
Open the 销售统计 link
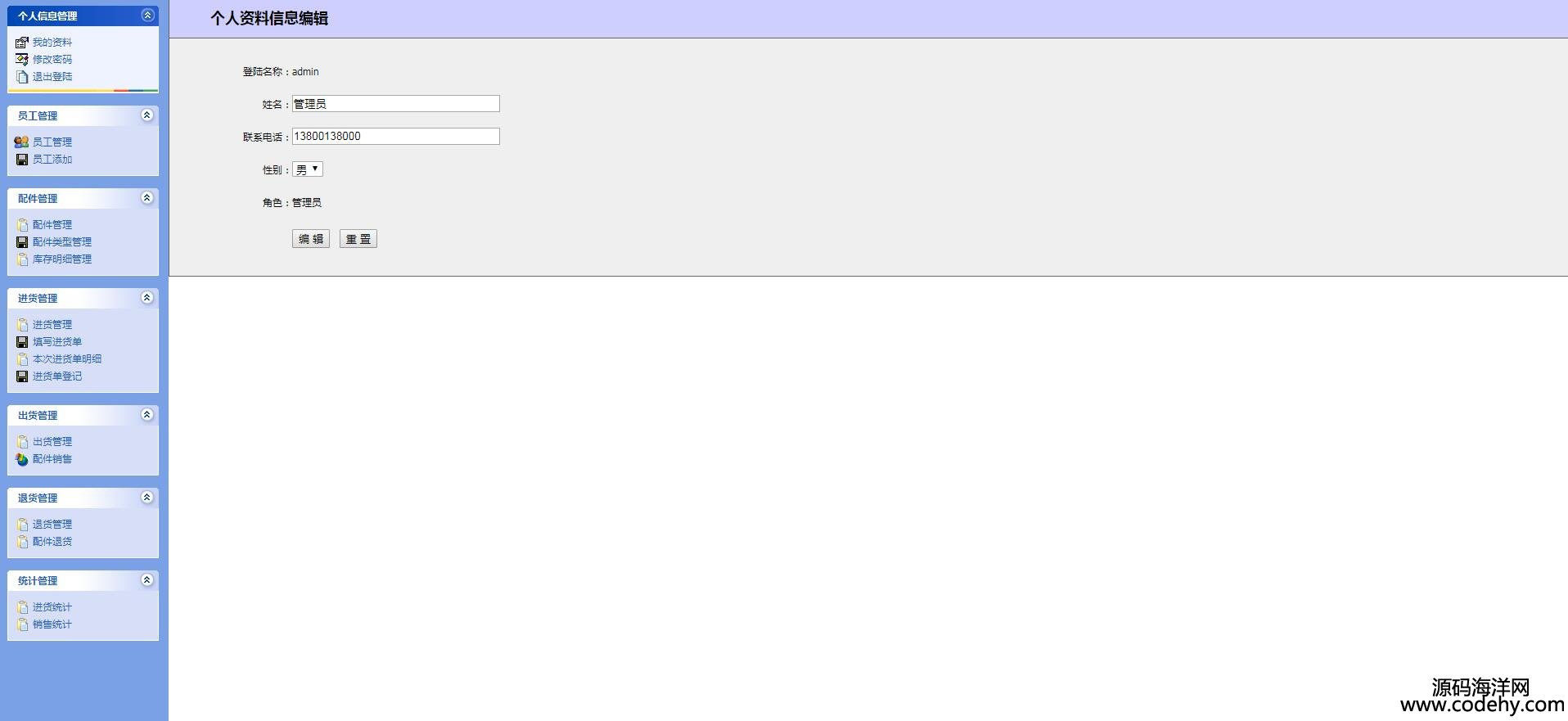52,624
